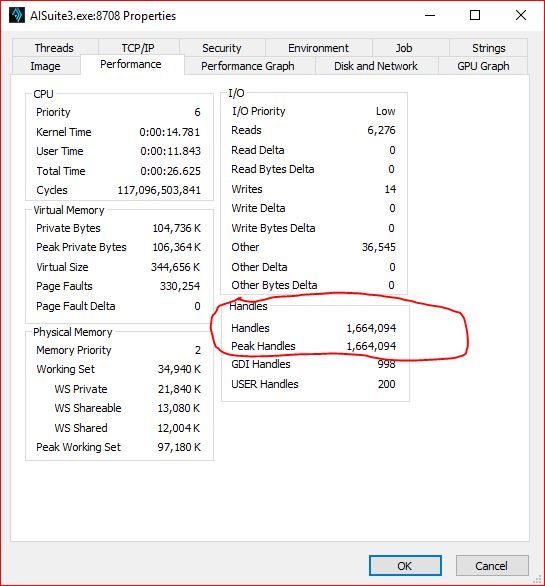Click the AISuite3 icon in title bar

16,15
